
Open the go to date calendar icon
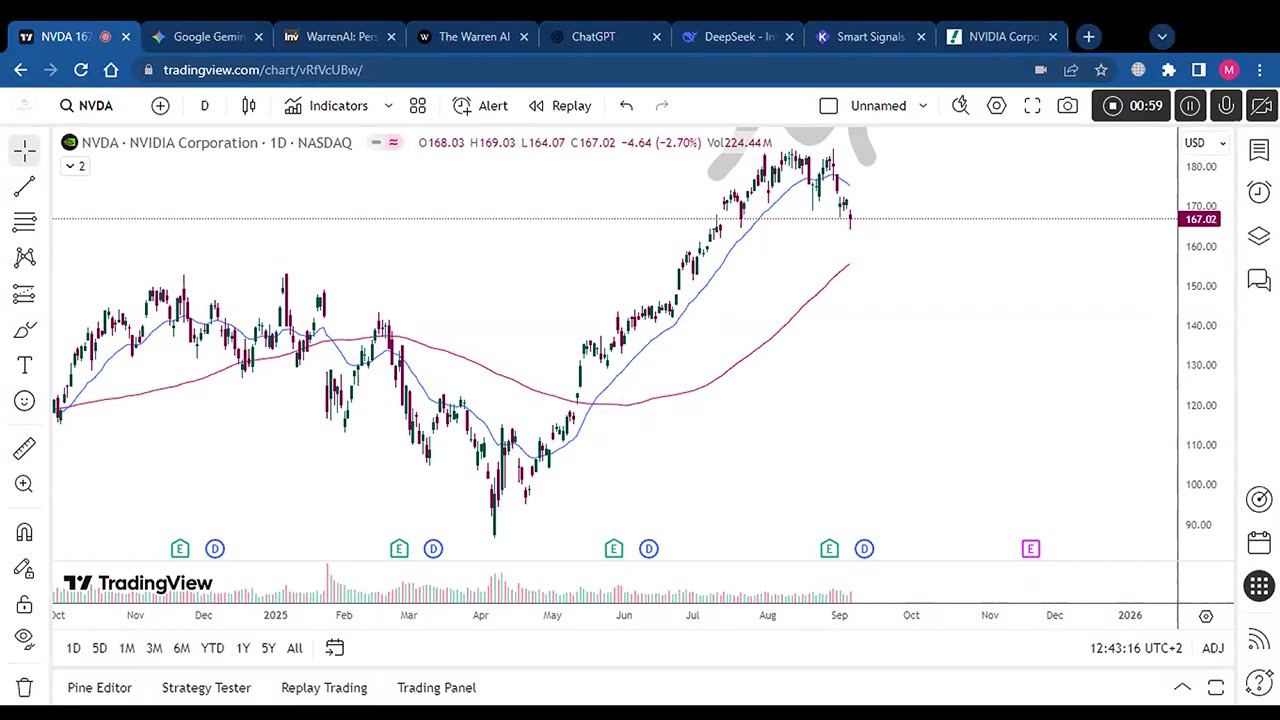(335, 648)
